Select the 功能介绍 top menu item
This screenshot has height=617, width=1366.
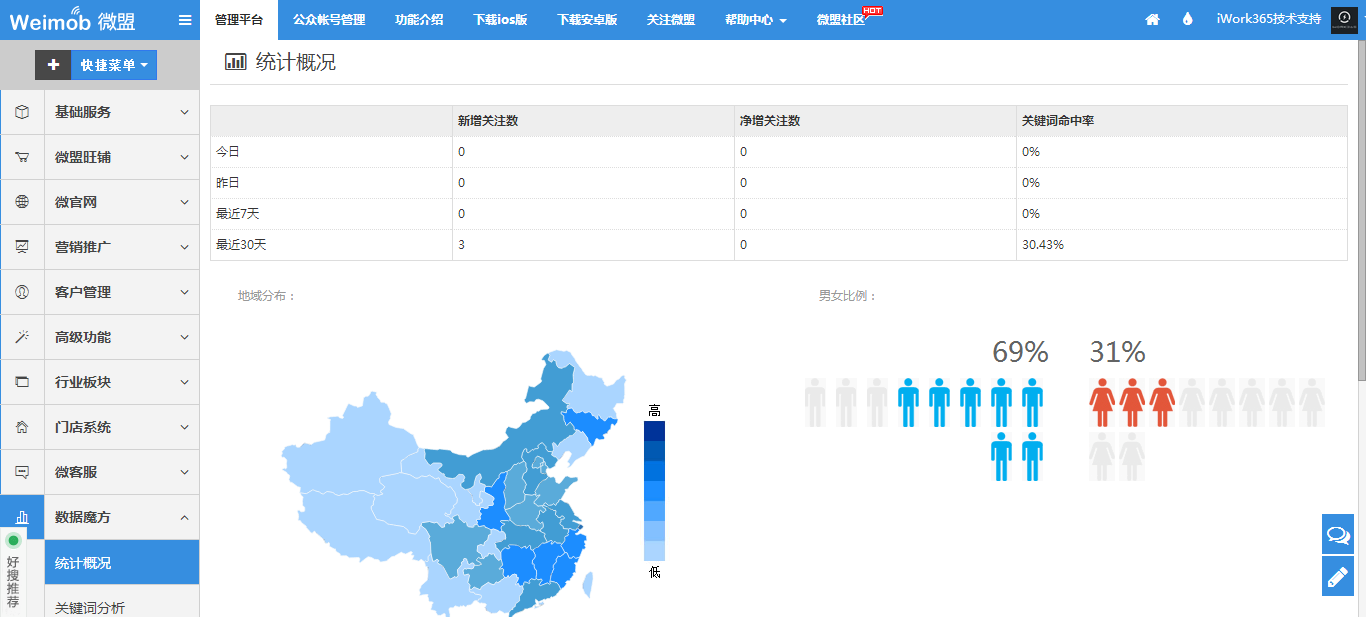coord(419,20)
